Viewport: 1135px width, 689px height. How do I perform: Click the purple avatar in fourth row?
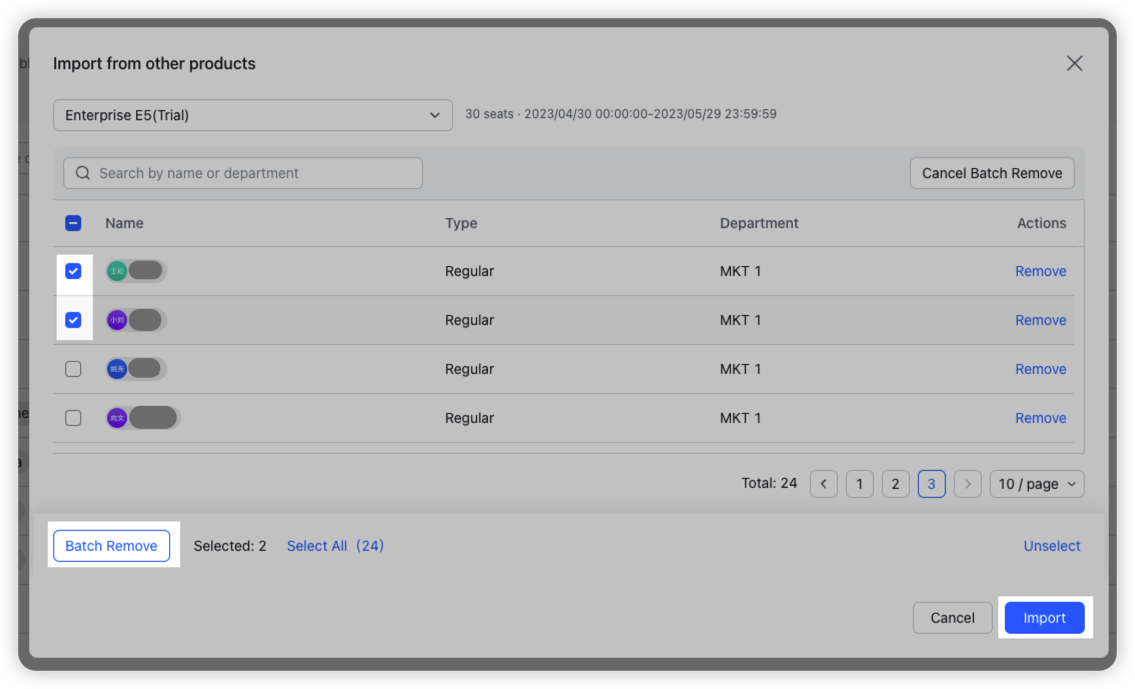point(117,418)
